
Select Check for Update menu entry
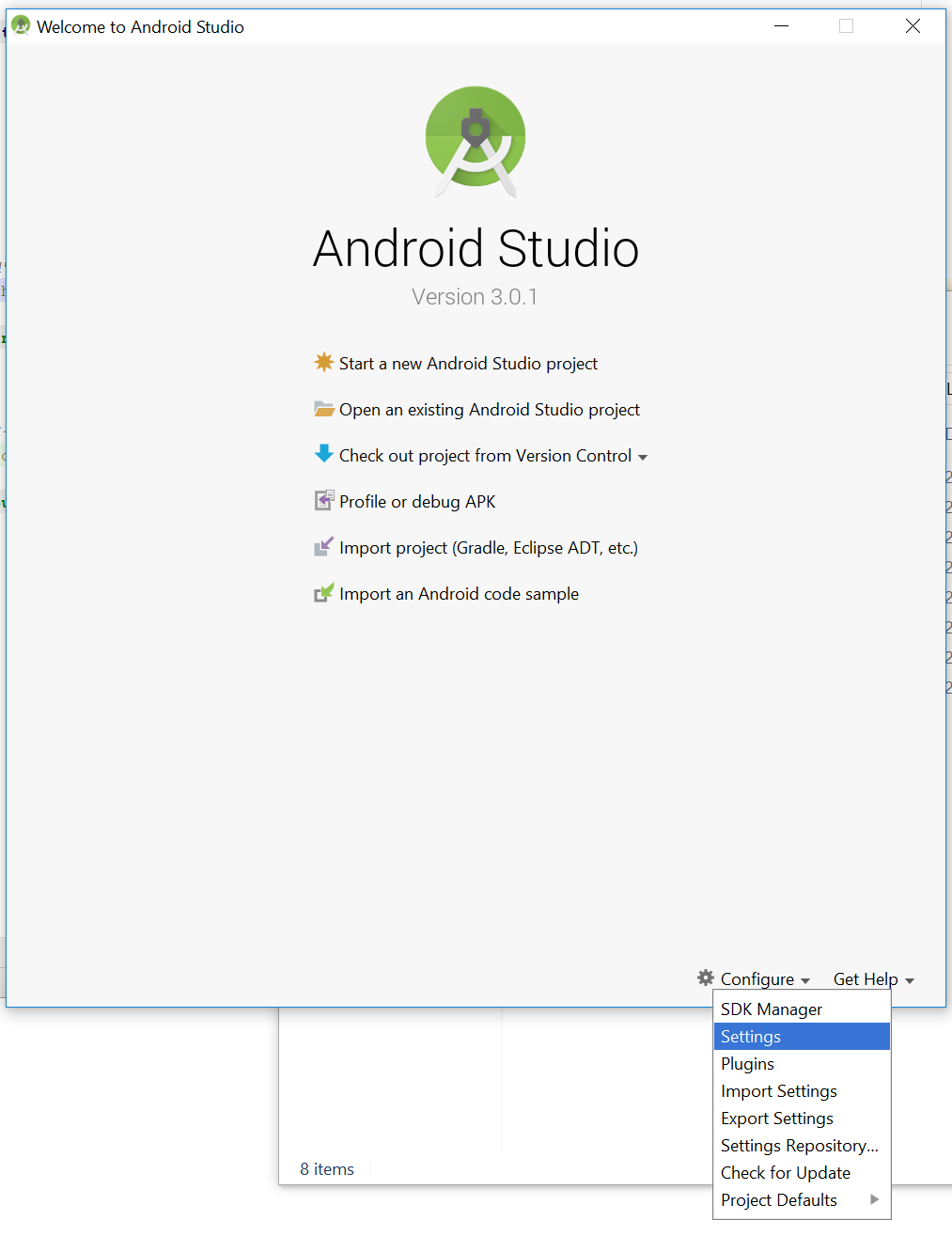802,1172
